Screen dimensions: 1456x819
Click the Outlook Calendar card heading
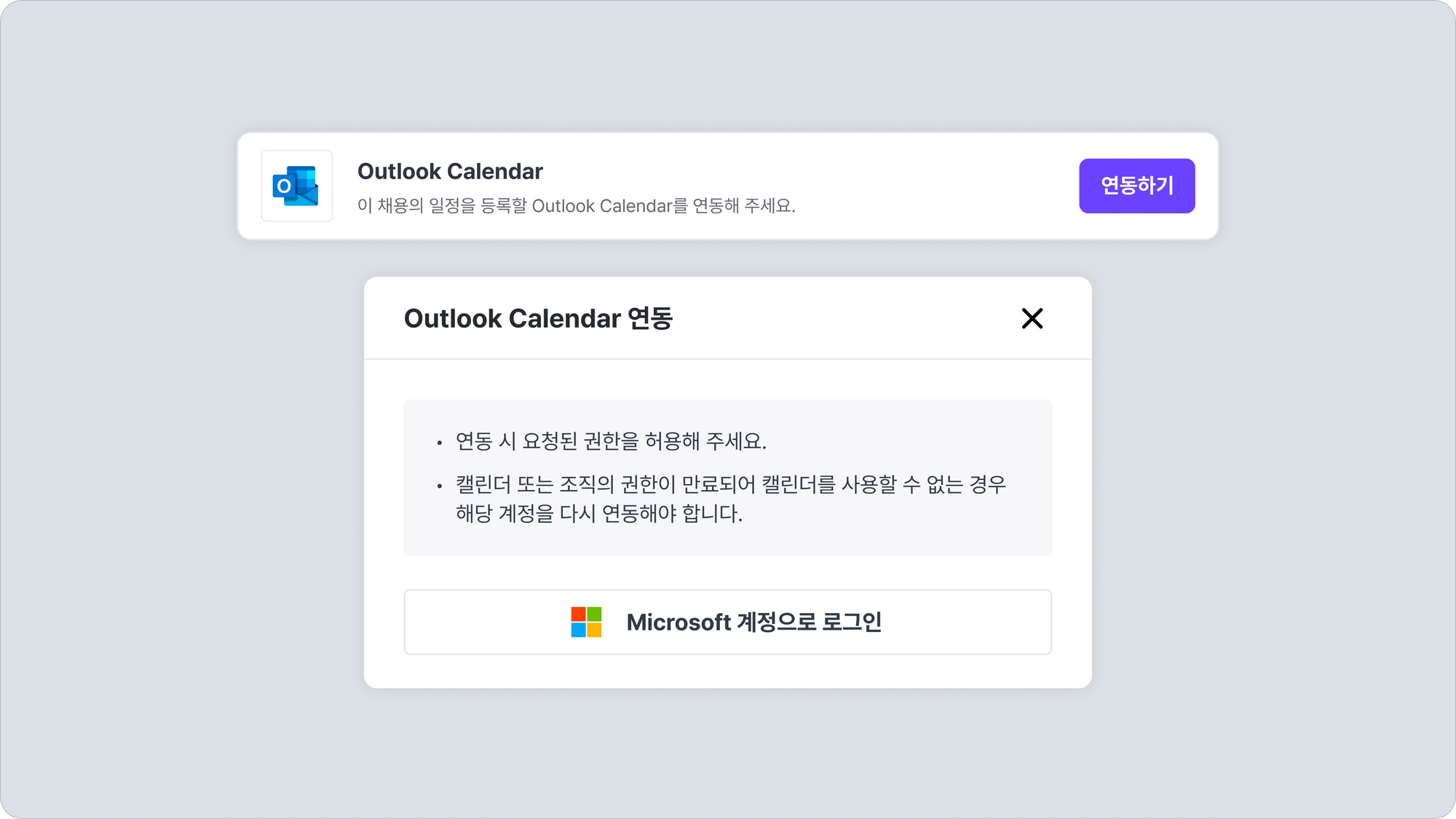pyautogui.click(x=450, y=171)
